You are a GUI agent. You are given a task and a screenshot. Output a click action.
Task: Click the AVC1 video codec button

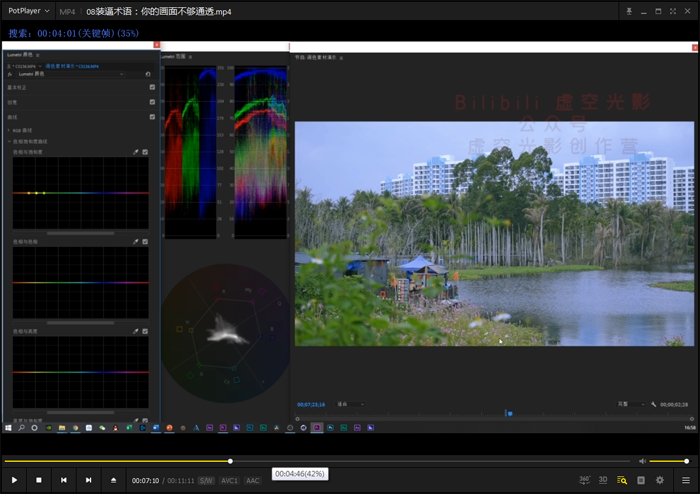coord(230,481)
